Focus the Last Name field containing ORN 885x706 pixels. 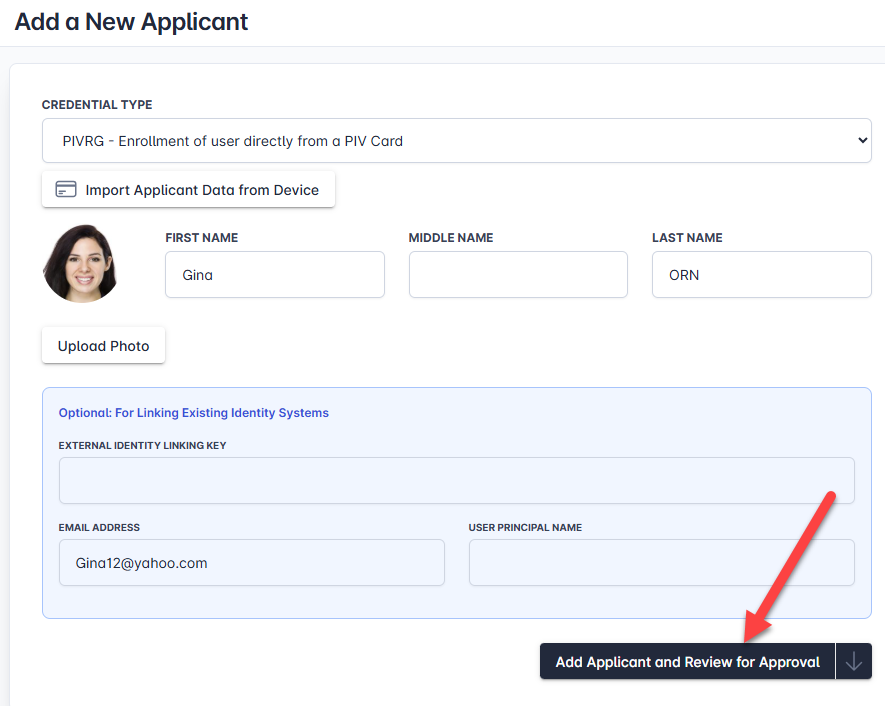tap(761, 275)
